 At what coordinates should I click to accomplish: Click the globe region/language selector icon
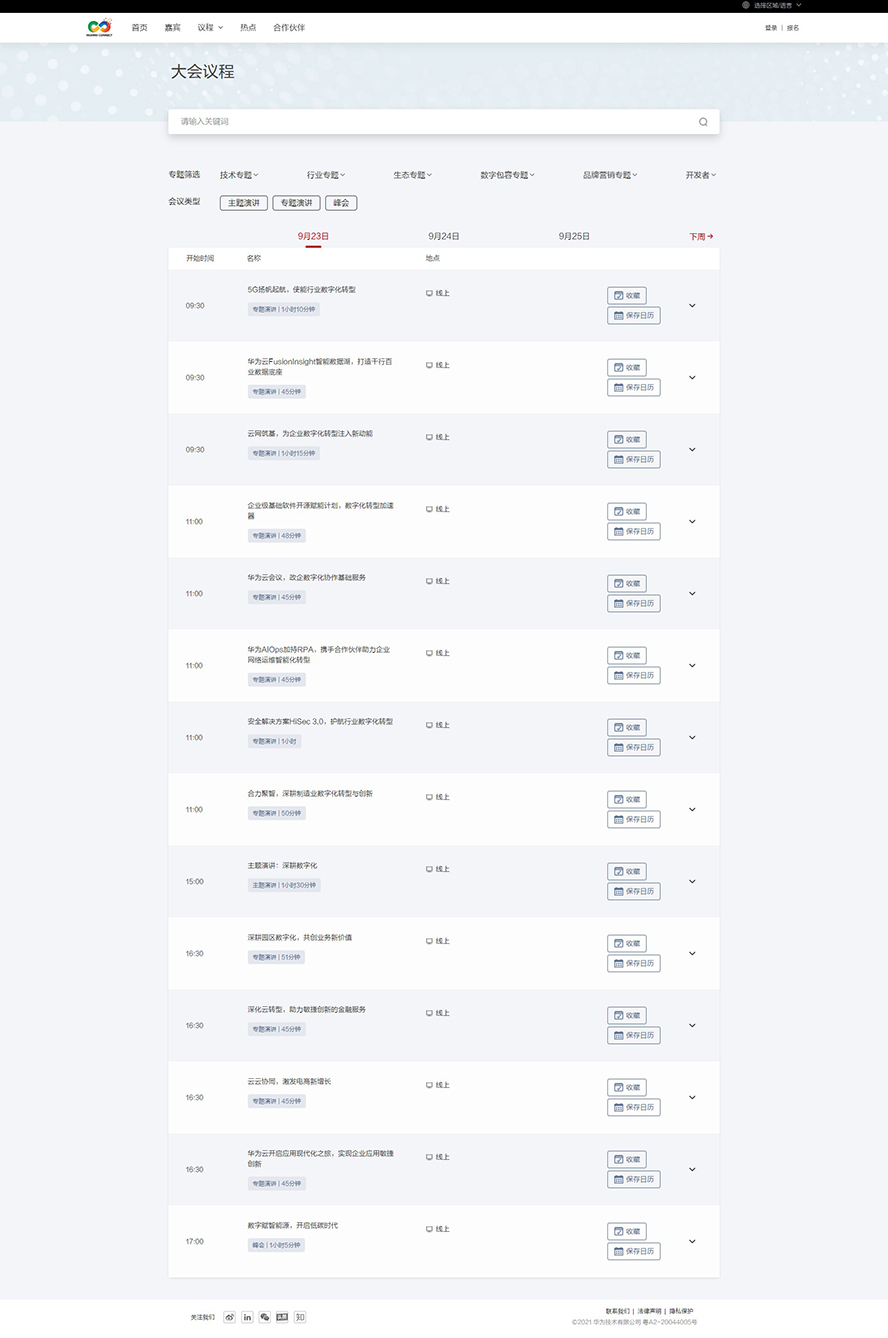tap(746, 5)
